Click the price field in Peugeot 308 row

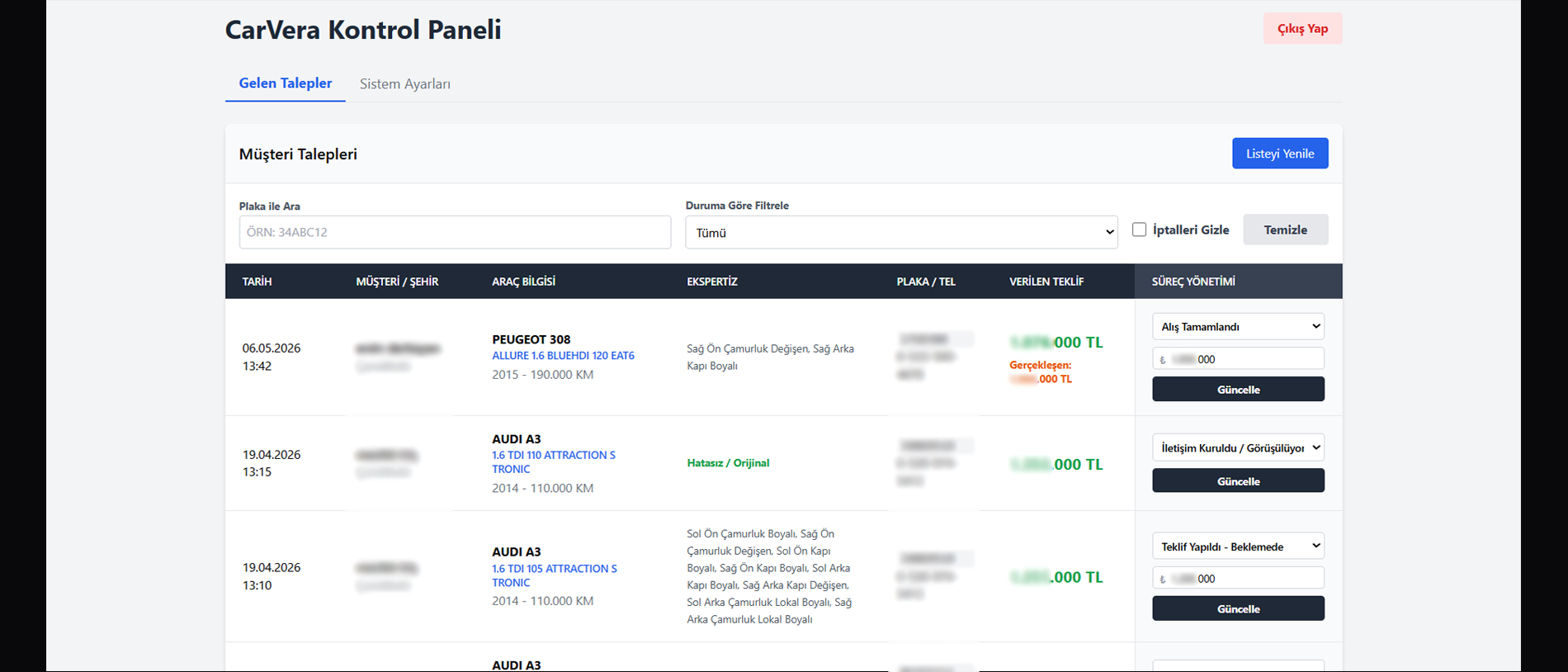pyautogui.click(x=1238, y=359)
